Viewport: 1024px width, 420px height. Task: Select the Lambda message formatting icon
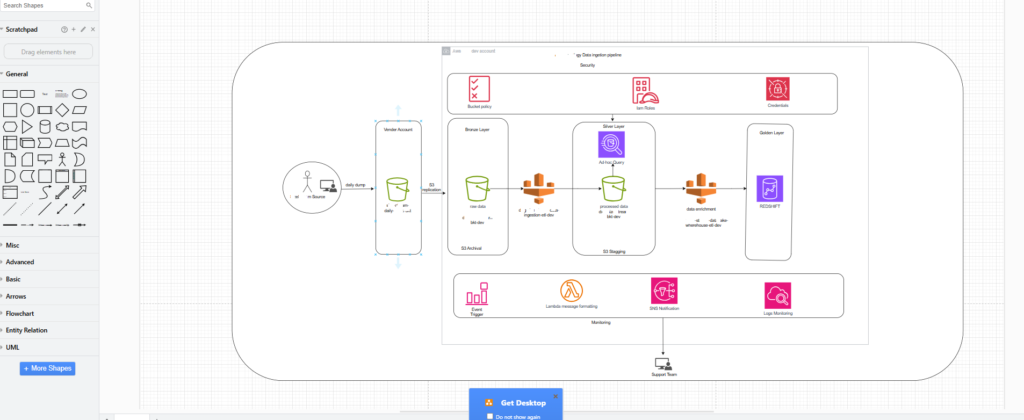[571, 291]
